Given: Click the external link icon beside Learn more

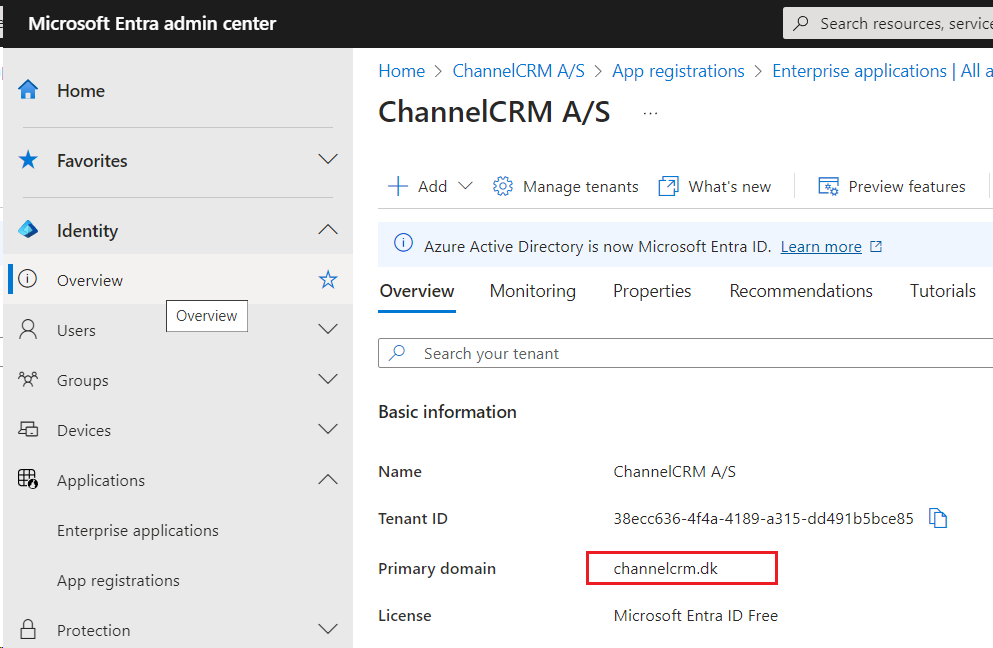Looking at the screenshot, I should pyautogui.click(x=876, y=246).
